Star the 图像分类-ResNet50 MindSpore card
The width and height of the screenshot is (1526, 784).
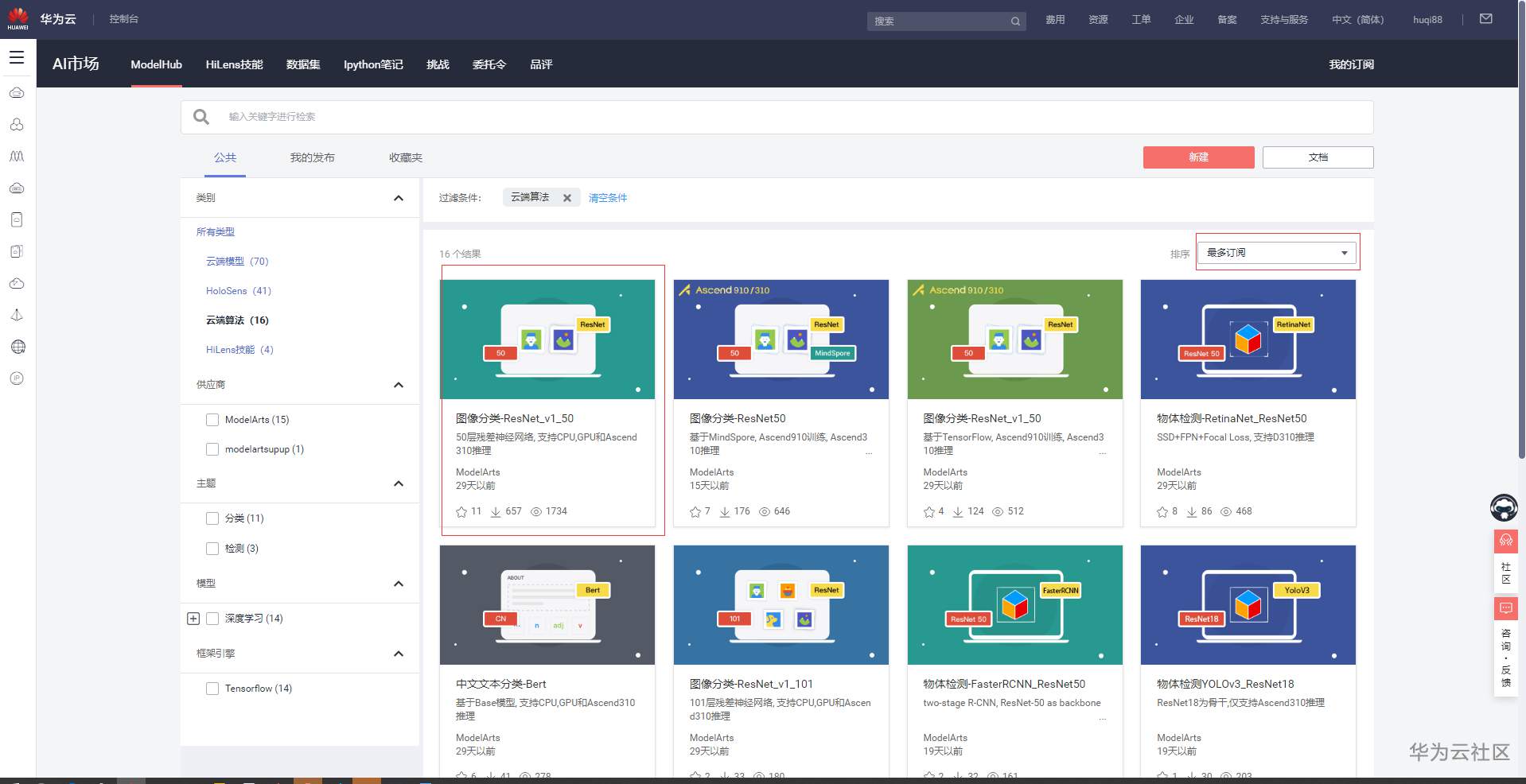point(695,512)
